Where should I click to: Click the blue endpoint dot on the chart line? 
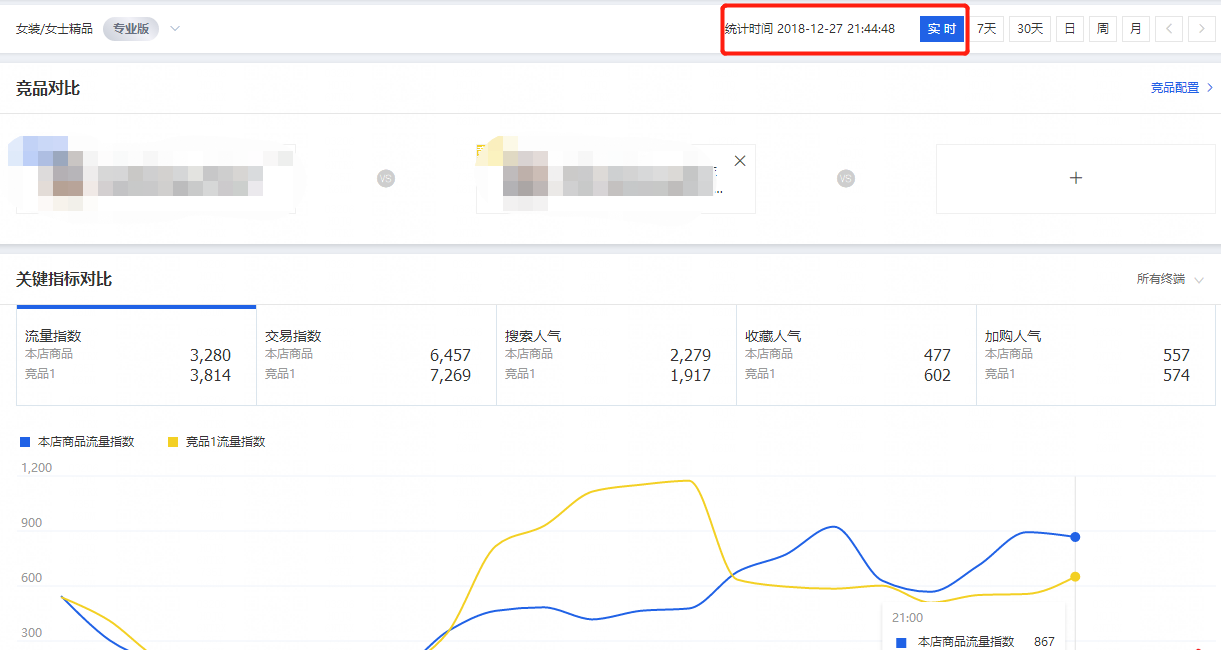click(x=1075, y=537)
